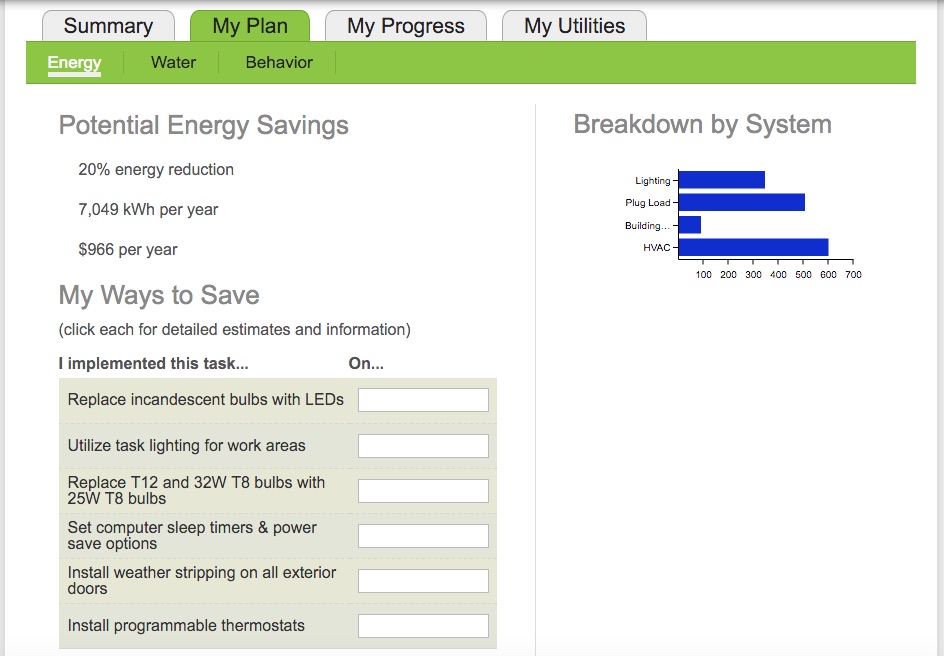
Task: Open Replace incandescent bulbs with LEDs details
Action: [x=205, y=400]
